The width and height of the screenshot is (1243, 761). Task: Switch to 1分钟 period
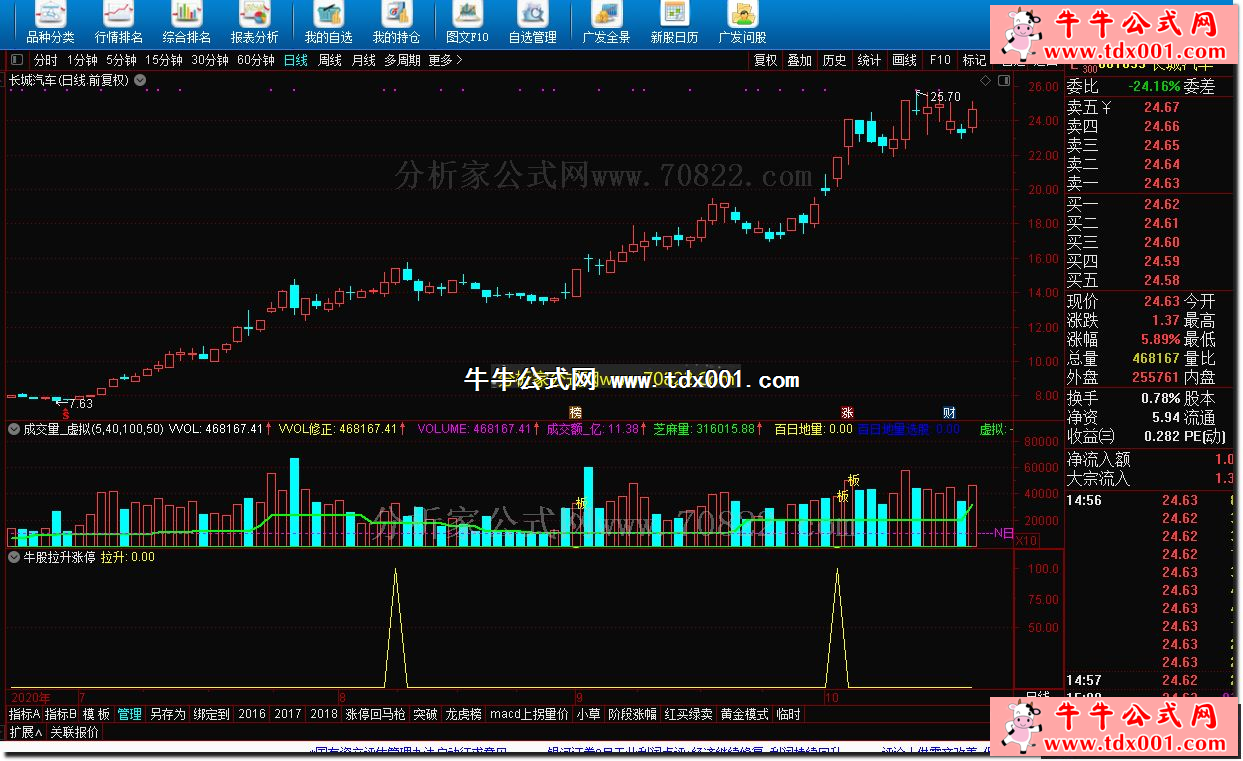(82, 60)
